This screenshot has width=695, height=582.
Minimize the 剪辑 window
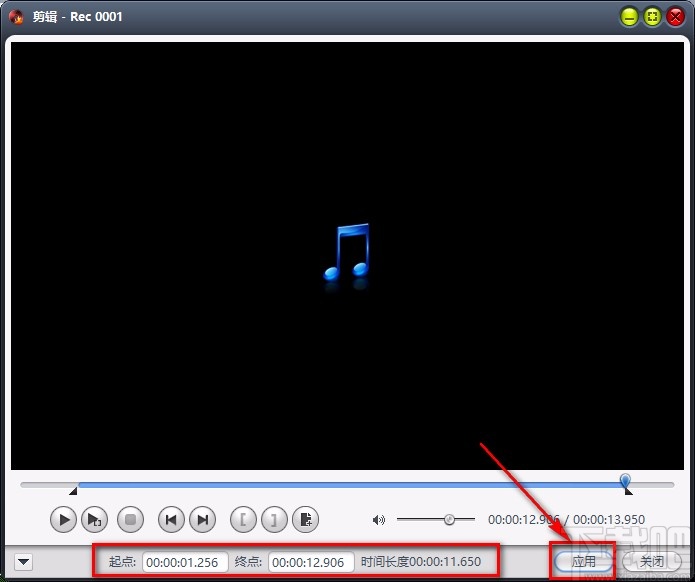(629, 17)
